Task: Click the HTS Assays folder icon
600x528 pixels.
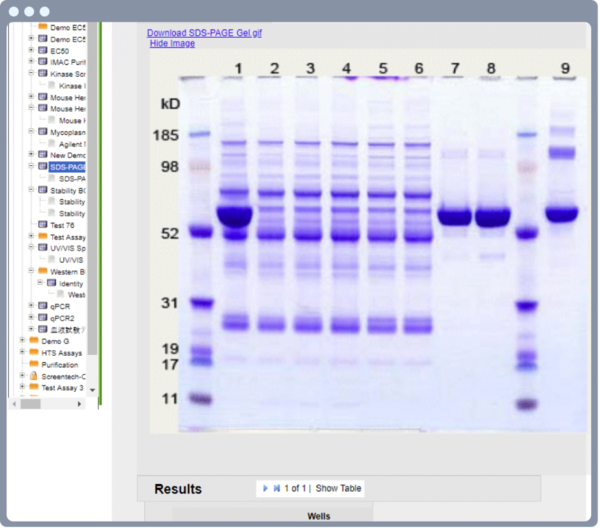Action: [x=33, y=353]
